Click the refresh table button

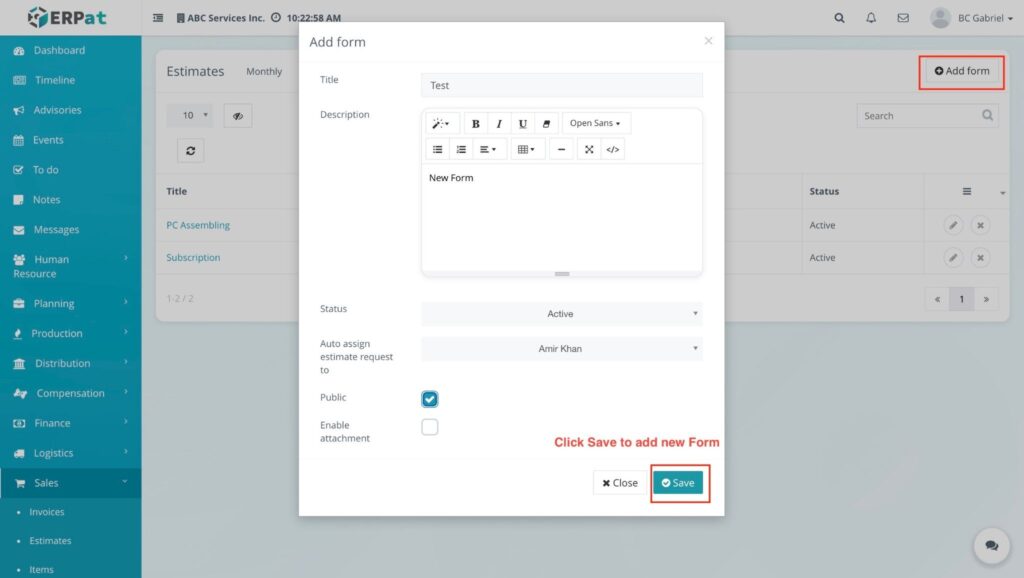191,151
